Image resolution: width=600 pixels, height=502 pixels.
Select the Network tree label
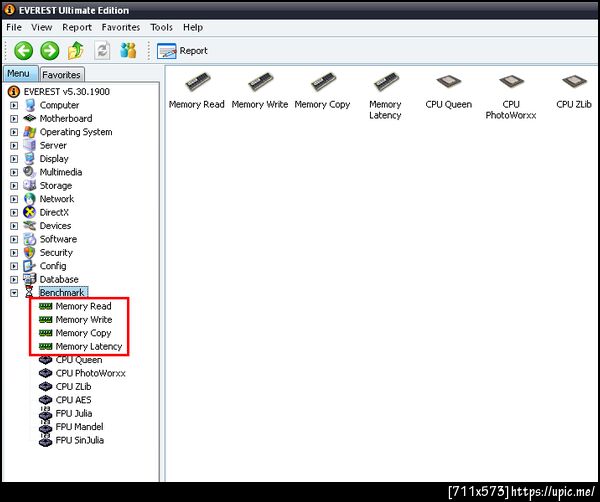coord(57,199)
